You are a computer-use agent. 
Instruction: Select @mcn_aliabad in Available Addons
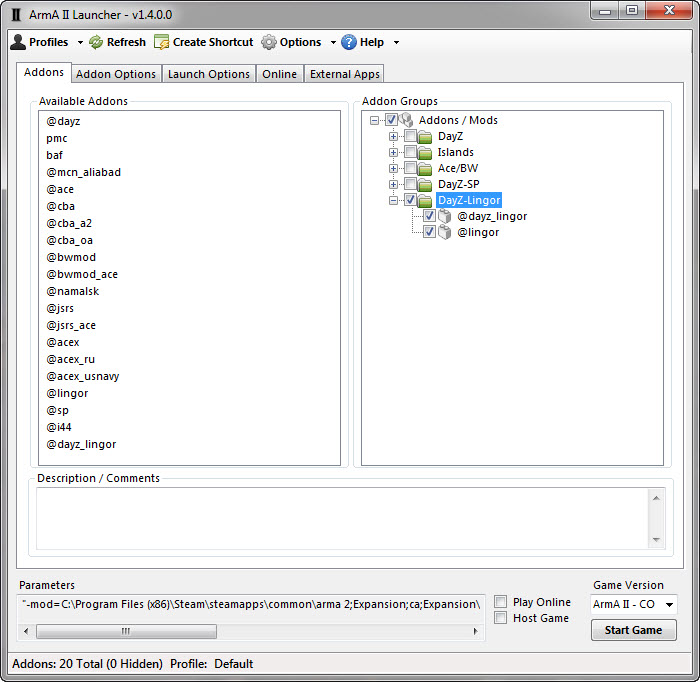tap(83, 172)
